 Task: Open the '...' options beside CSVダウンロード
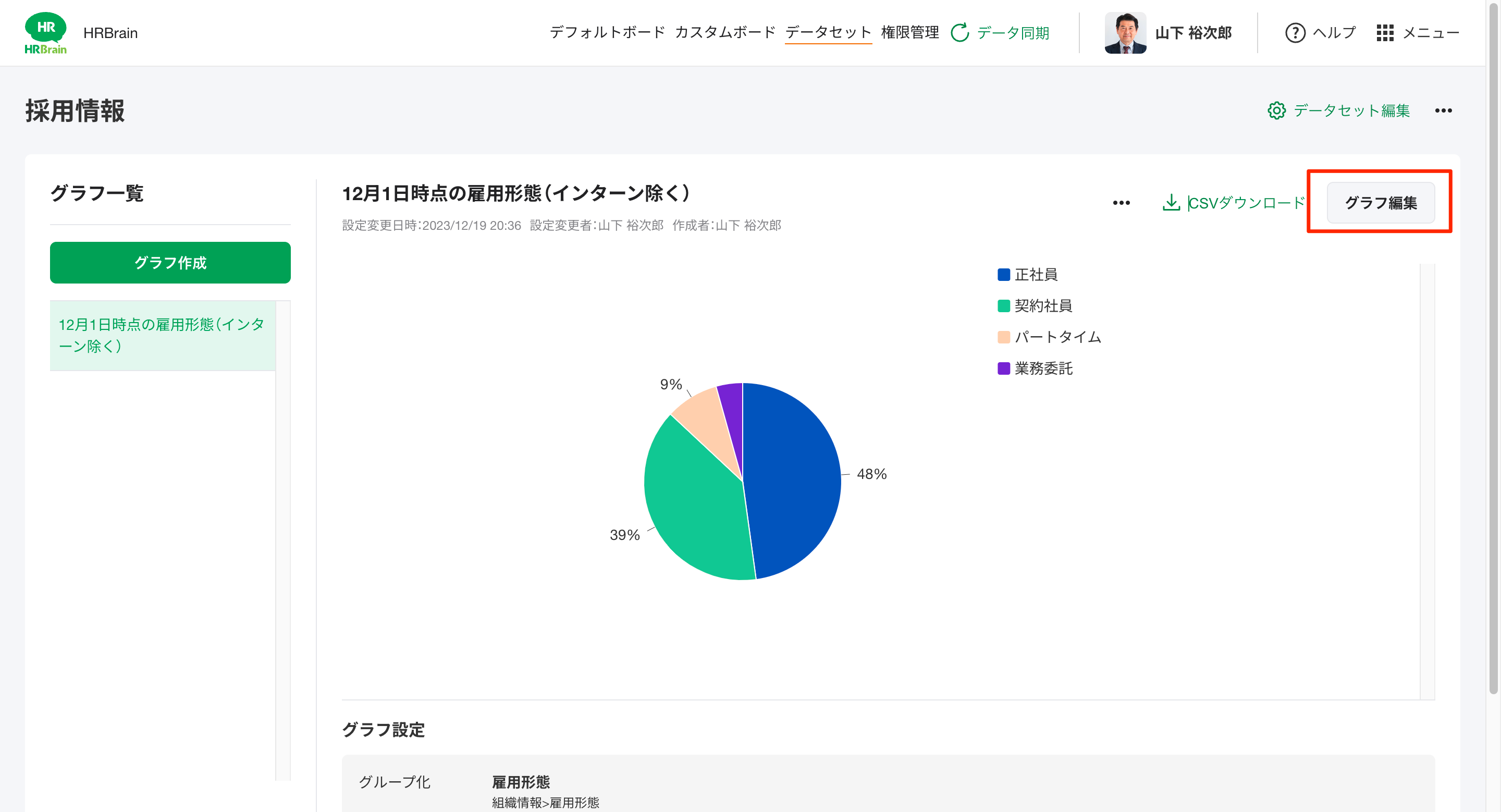click(x=1121, y=203)
